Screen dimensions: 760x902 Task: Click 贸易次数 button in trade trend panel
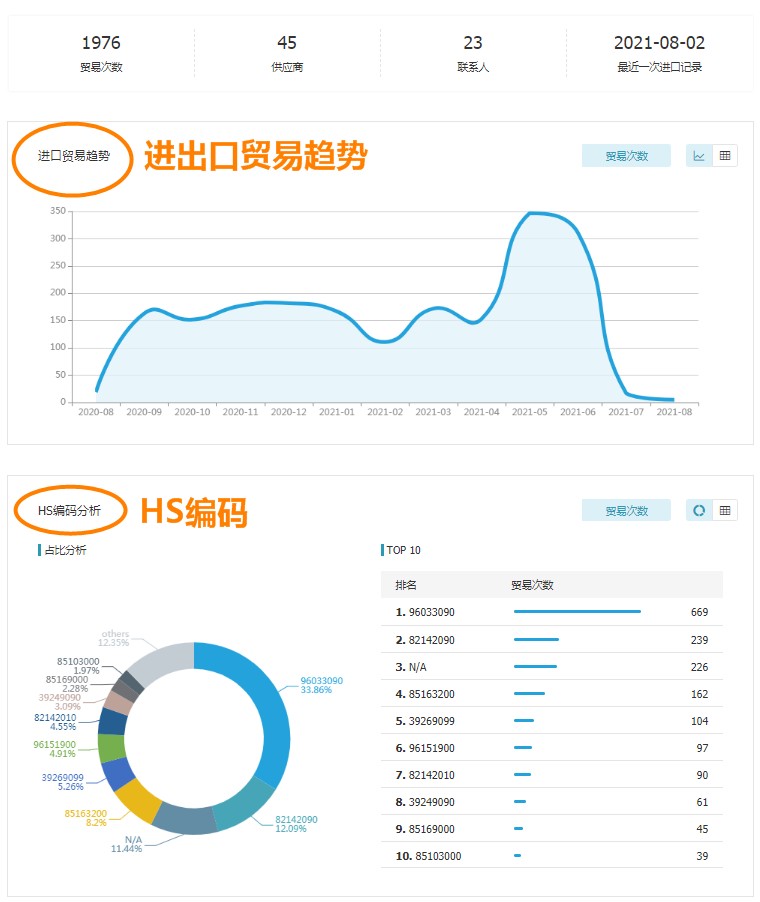[627, 156]
